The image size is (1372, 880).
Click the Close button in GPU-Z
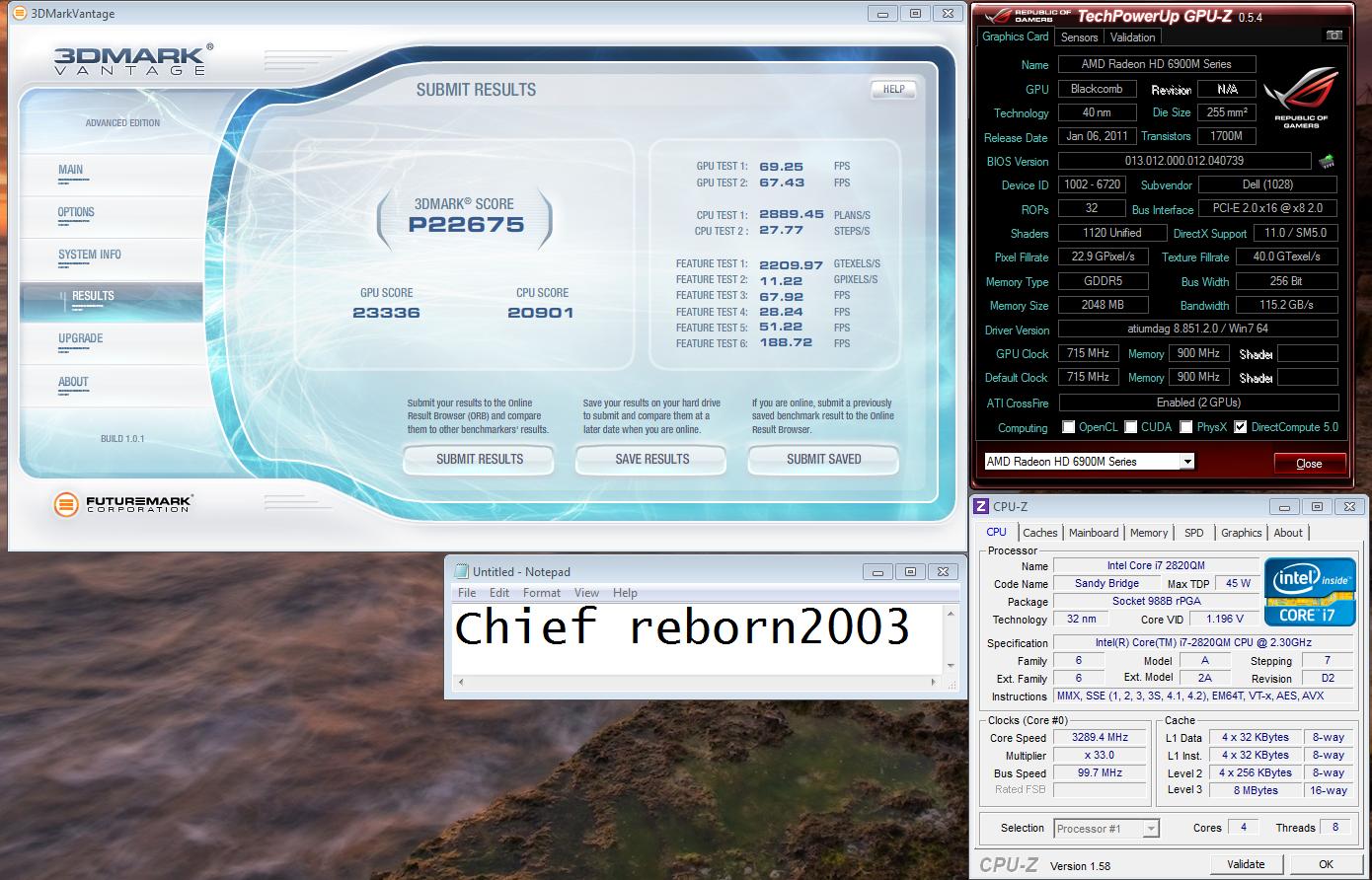click(1309, 464)
